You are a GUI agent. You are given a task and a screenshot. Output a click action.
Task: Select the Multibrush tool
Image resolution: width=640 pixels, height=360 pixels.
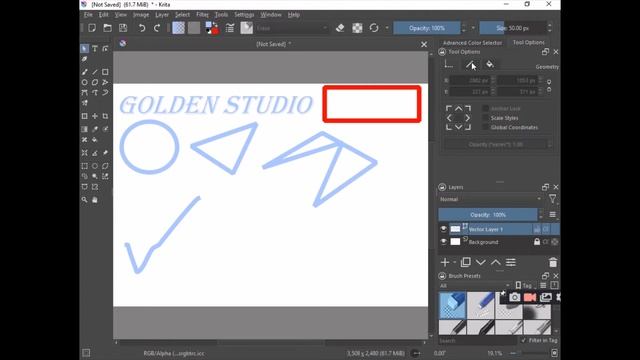84,103
